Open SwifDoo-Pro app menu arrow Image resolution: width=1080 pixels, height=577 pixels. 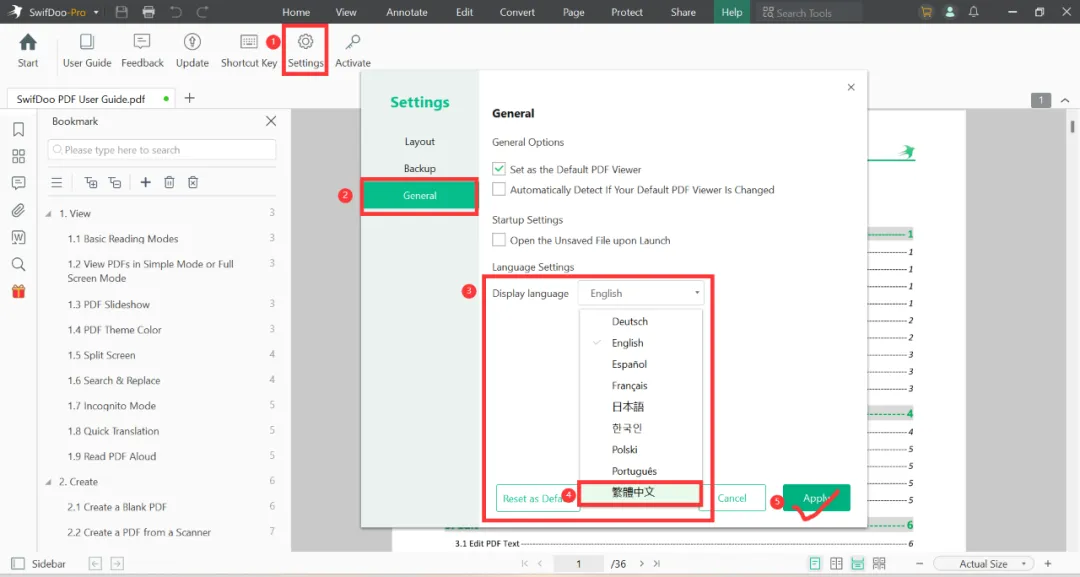[96, 12]
